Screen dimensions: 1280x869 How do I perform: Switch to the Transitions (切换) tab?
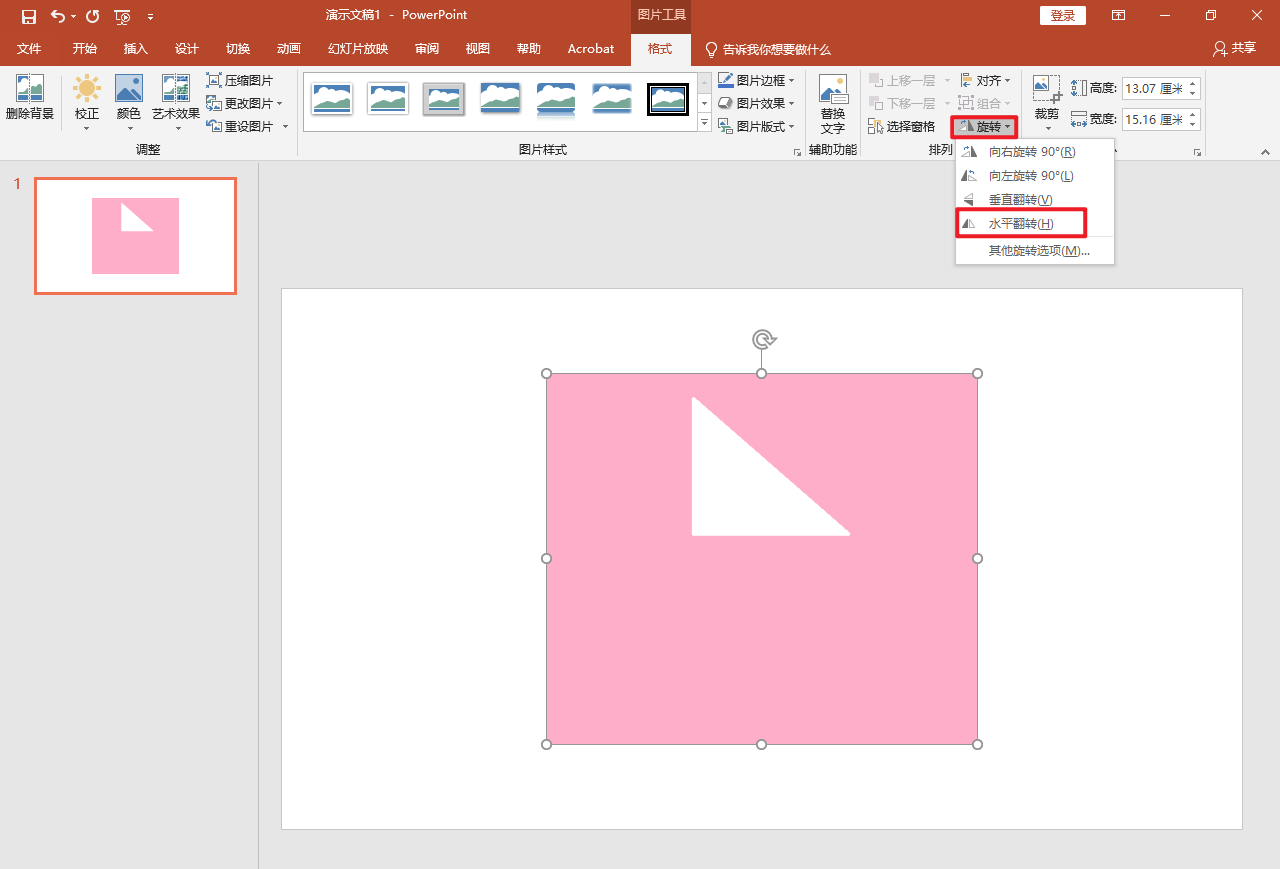[x=238, y=49]
